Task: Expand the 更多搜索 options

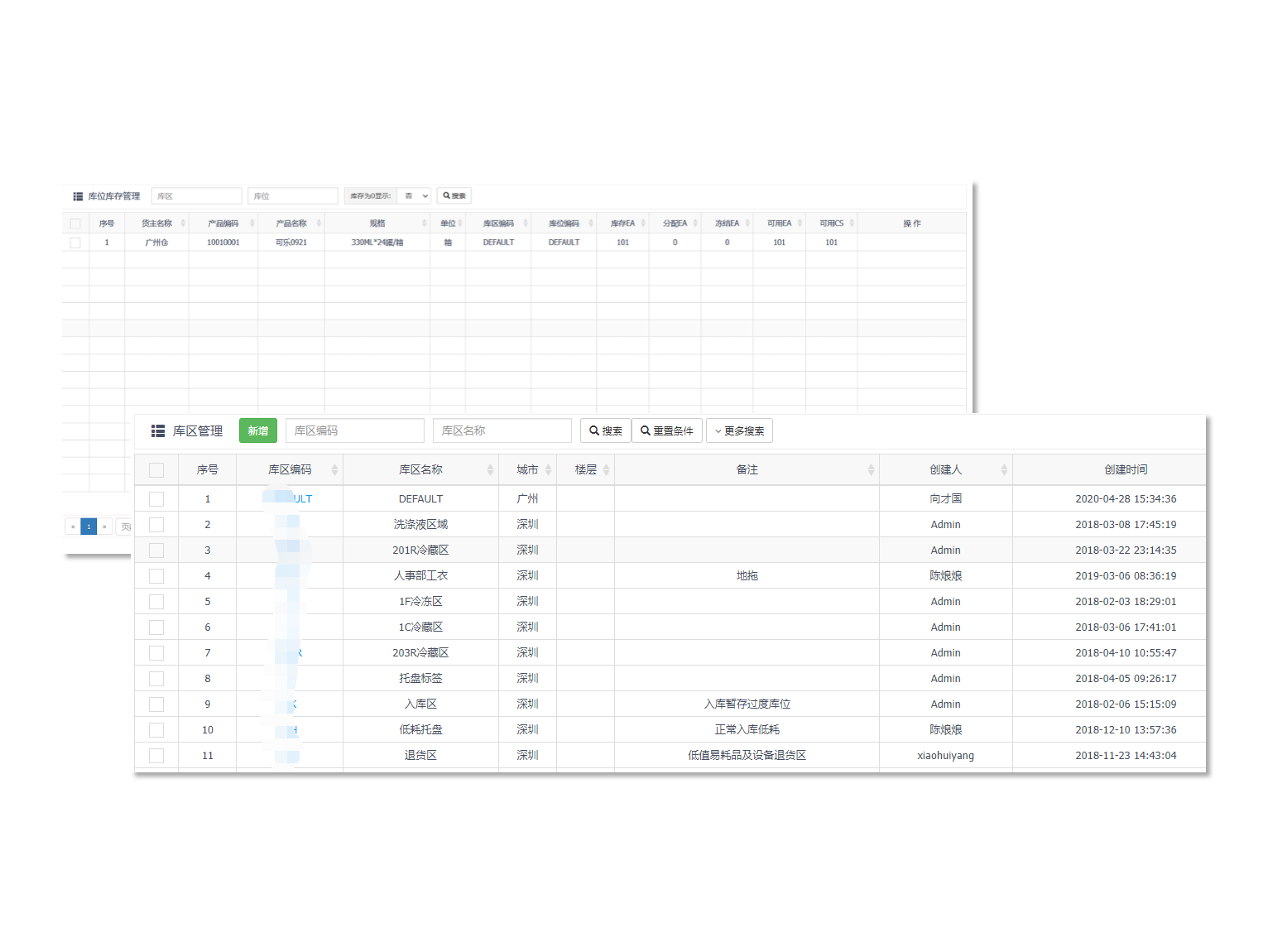Action: coord(738,431)
